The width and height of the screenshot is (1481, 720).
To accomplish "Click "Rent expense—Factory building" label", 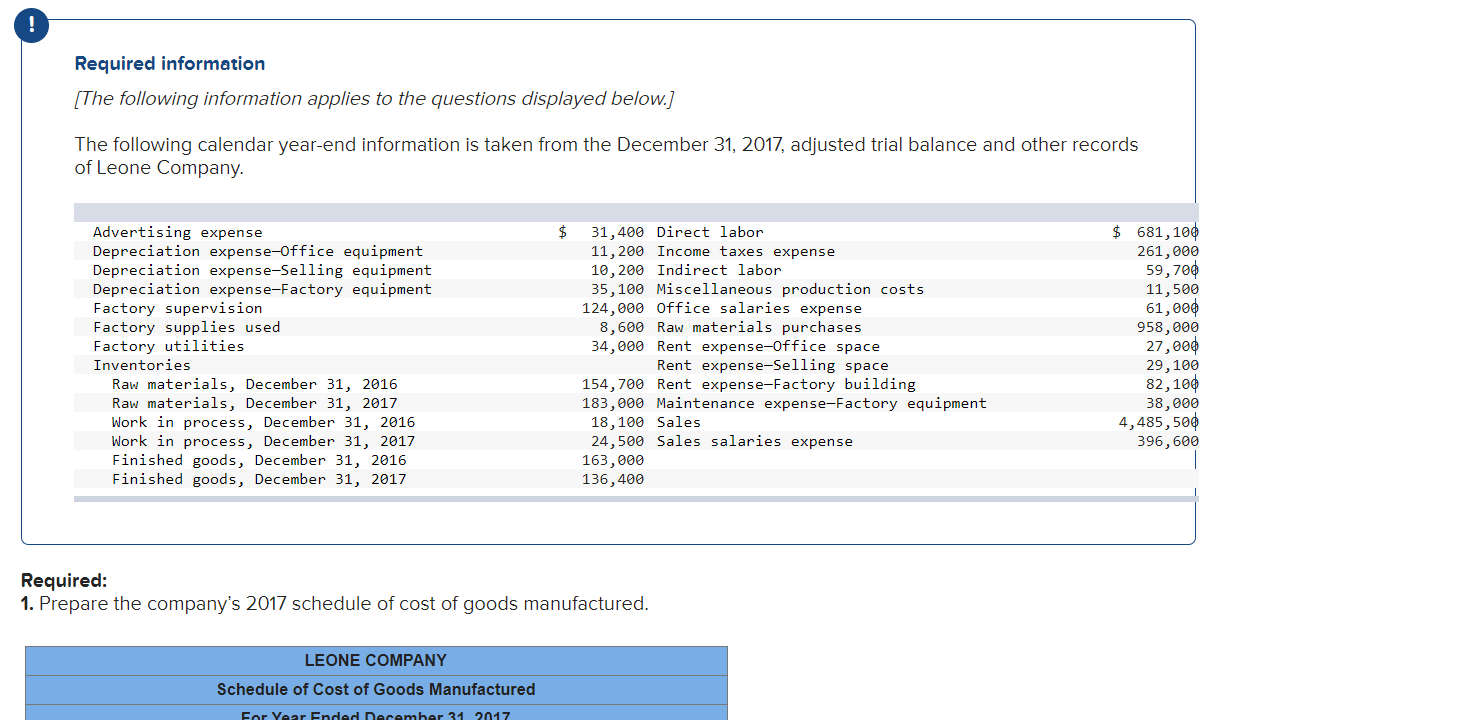I will coord(786,384).
